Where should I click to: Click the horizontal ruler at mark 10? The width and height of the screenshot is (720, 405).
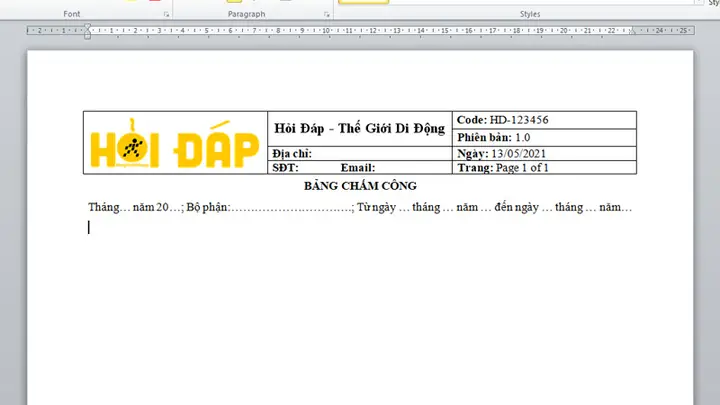pyautogui.click(x=326, y=31)
